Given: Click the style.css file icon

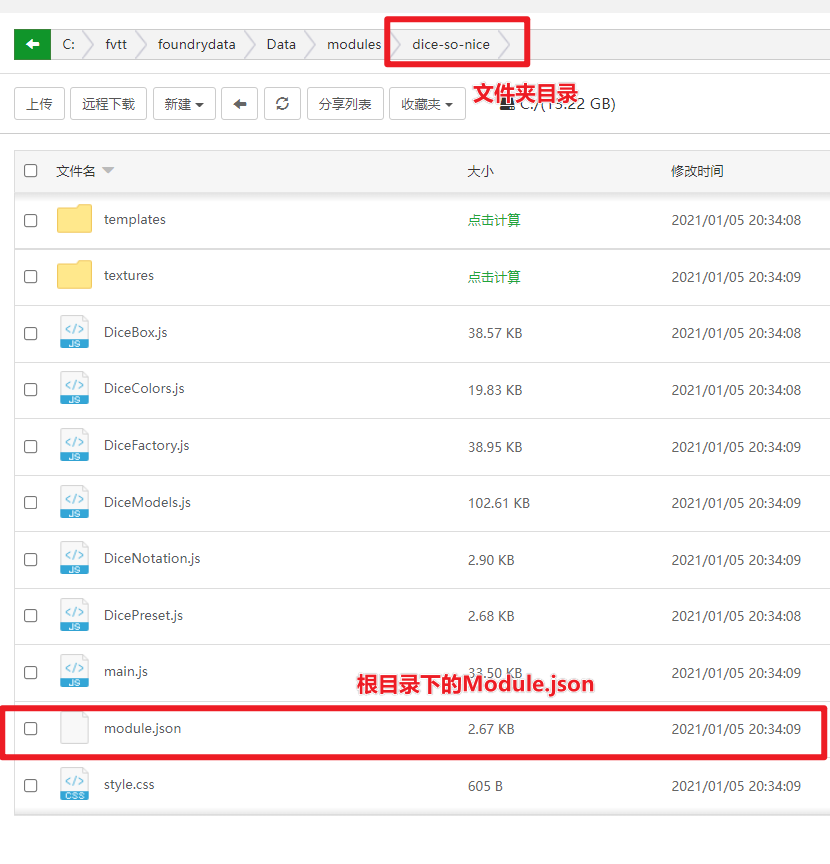Looking at the screenshot, I should click(x=74, y=785).
